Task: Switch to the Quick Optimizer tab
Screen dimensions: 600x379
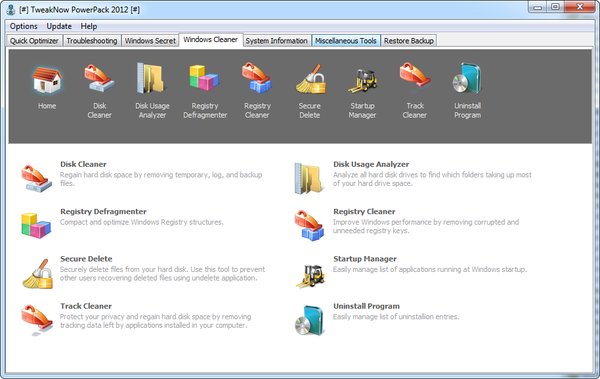Action: (34, 41)
